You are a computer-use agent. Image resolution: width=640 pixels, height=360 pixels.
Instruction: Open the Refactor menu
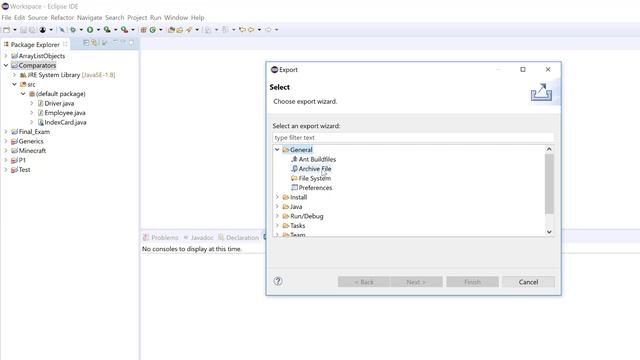coord(62,18)
